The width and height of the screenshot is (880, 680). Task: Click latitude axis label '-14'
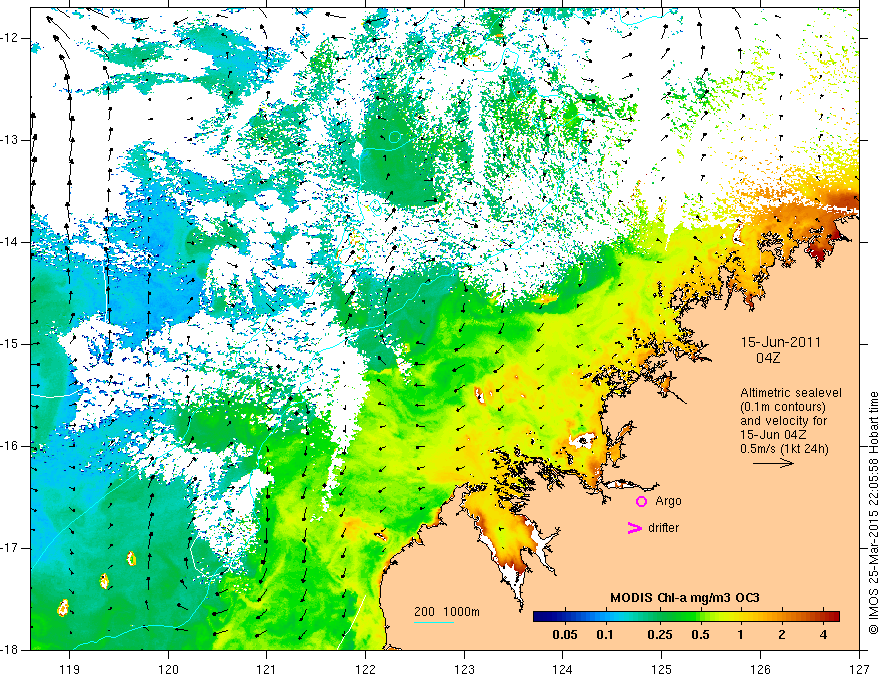10,242
